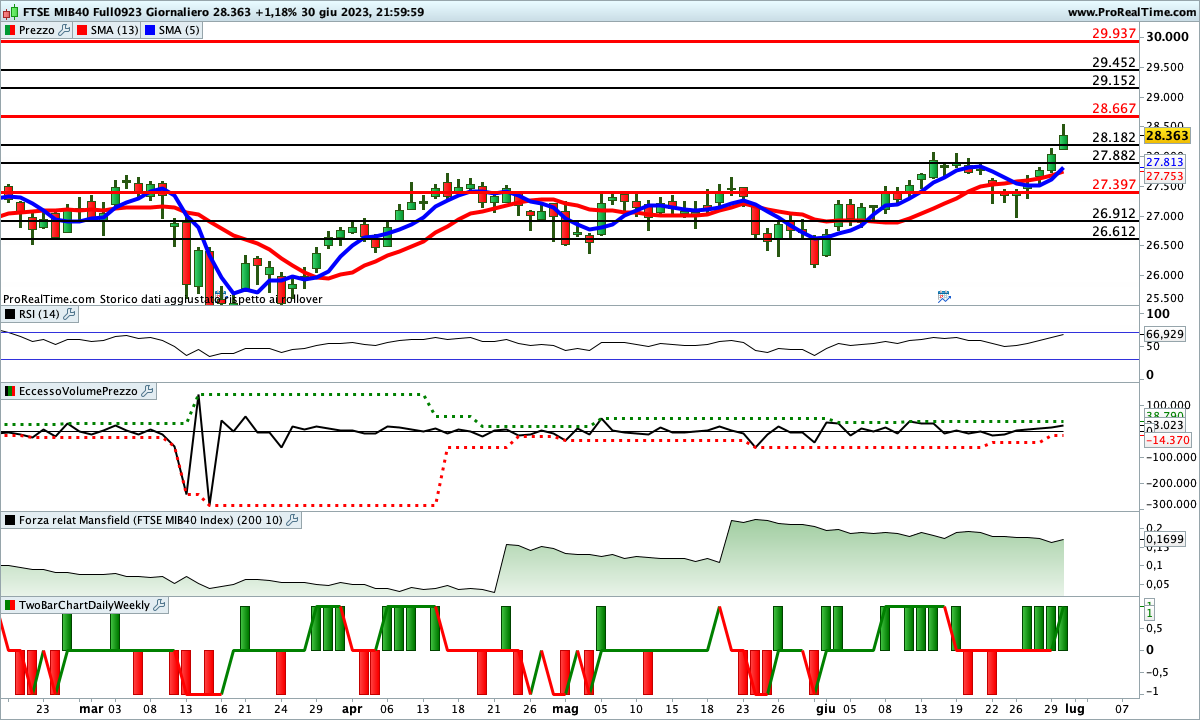
Task: Click the Mansfield value label 0,1699
Action: [x=1164, y=539]
